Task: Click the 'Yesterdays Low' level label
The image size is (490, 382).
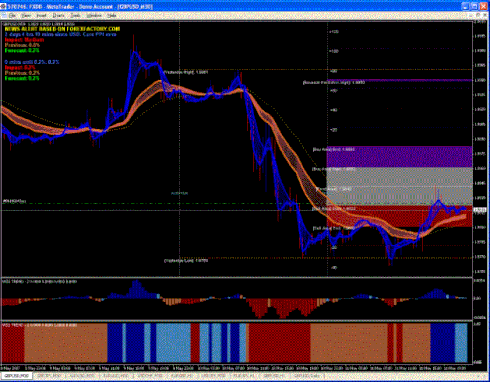Action: pyautogui.click(x=186, y=261)
